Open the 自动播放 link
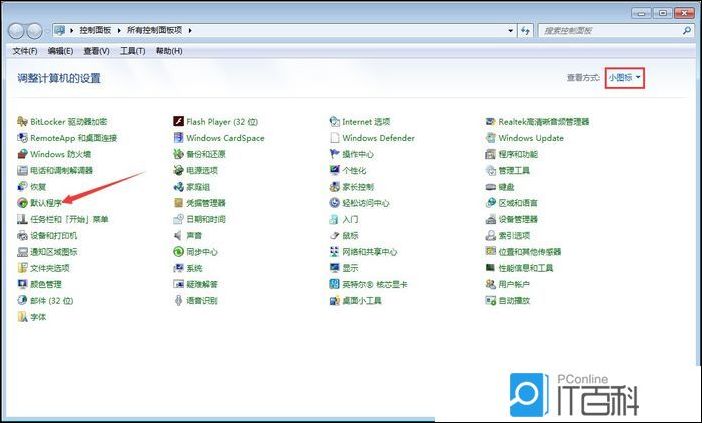This screenshot has width=702, height=423. pyautogui.click(x=514, y=300)
